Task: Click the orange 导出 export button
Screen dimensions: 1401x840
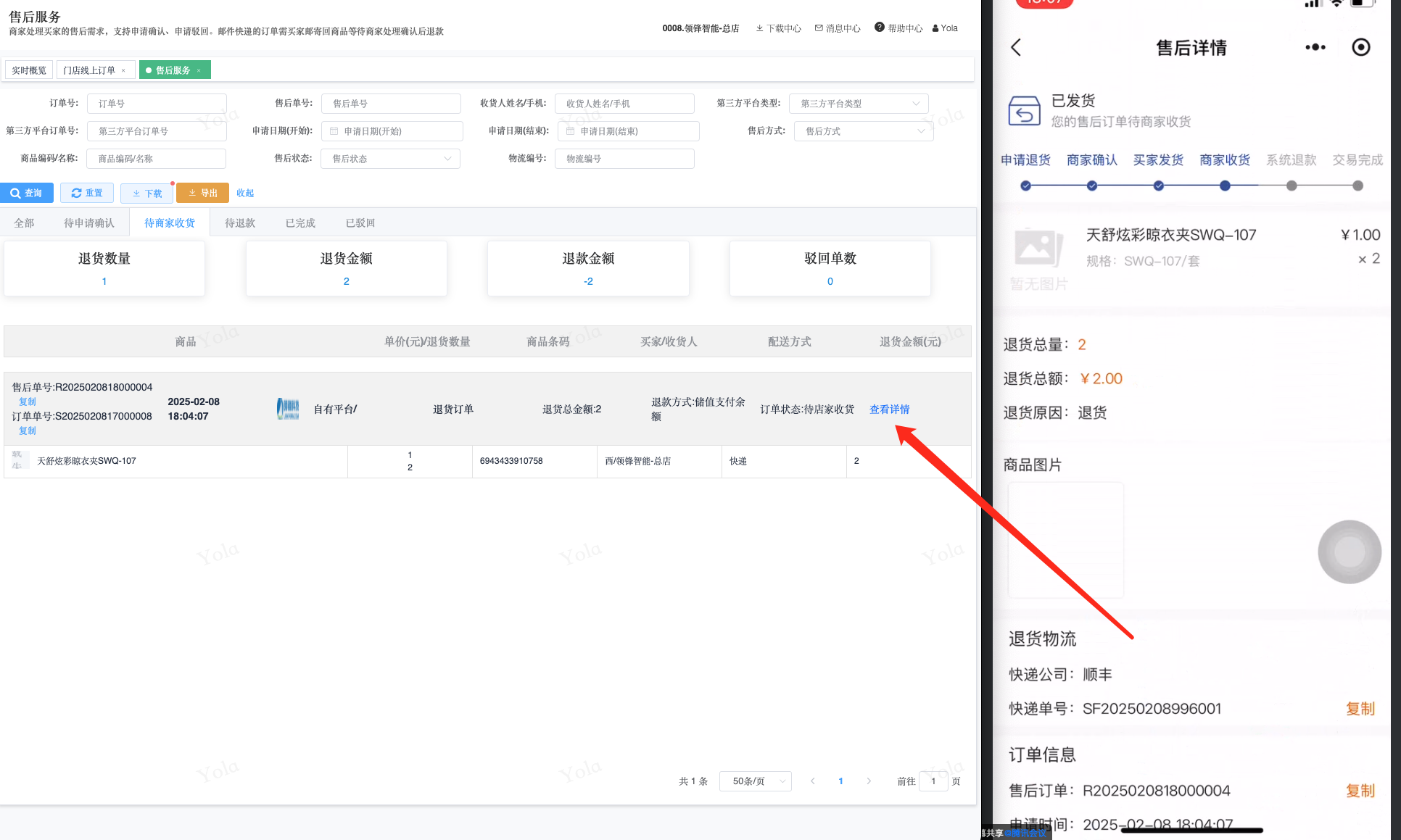Action: pos(202,193)
